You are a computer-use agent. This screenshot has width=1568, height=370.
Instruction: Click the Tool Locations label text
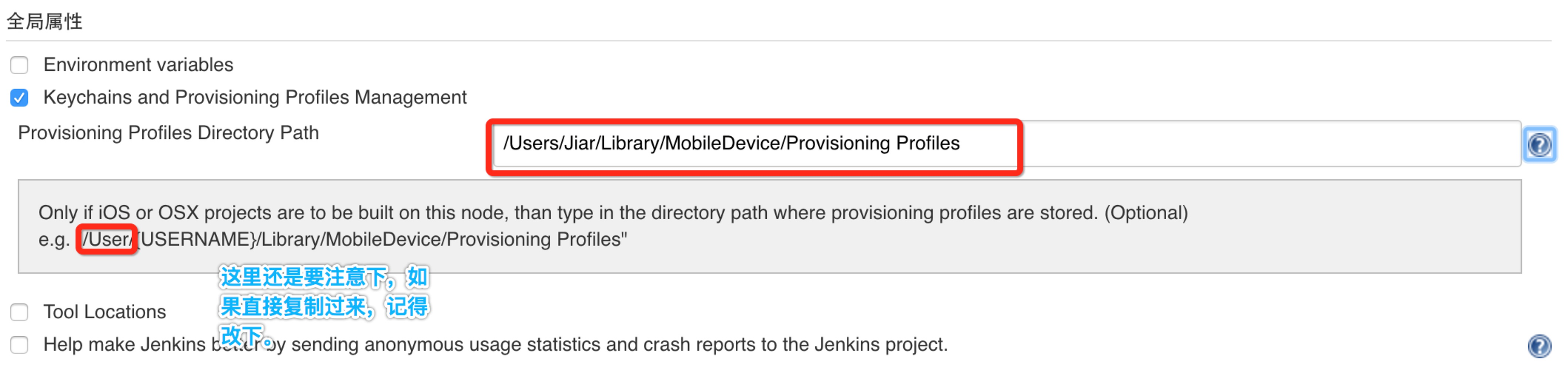click(x=105, y=311)
